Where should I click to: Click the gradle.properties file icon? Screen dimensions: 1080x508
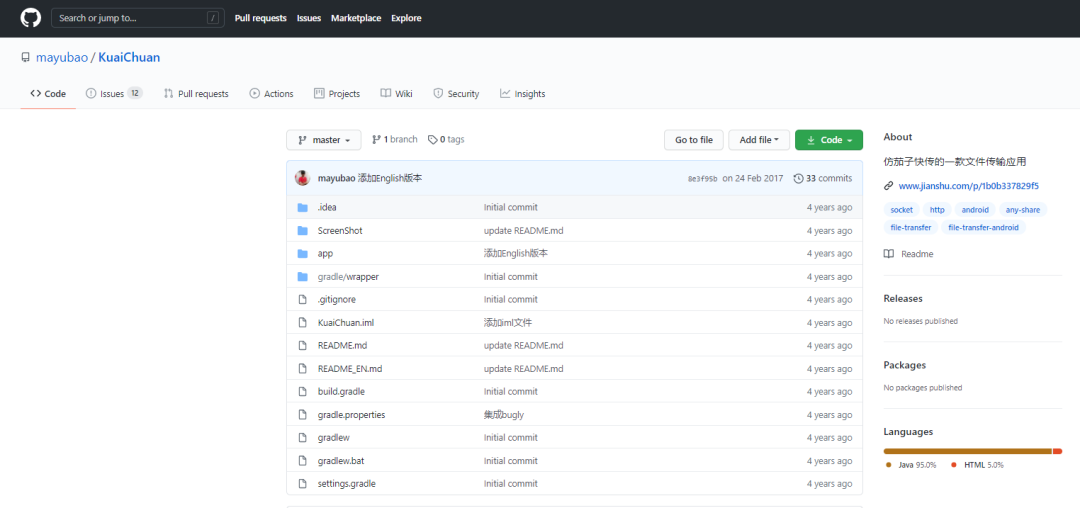[302, 415]
